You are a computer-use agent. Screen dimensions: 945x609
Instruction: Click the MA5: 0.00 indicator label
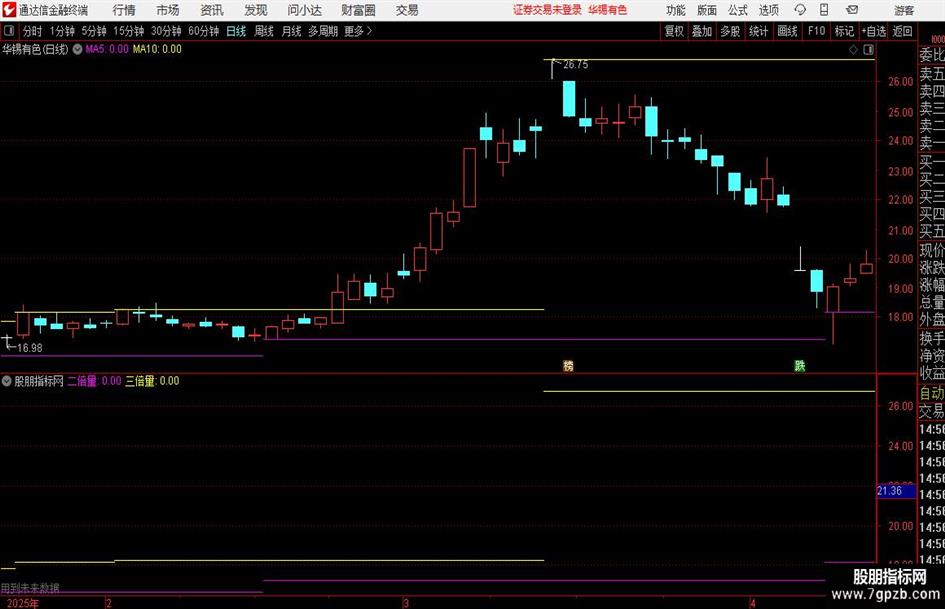pos(107,49)
